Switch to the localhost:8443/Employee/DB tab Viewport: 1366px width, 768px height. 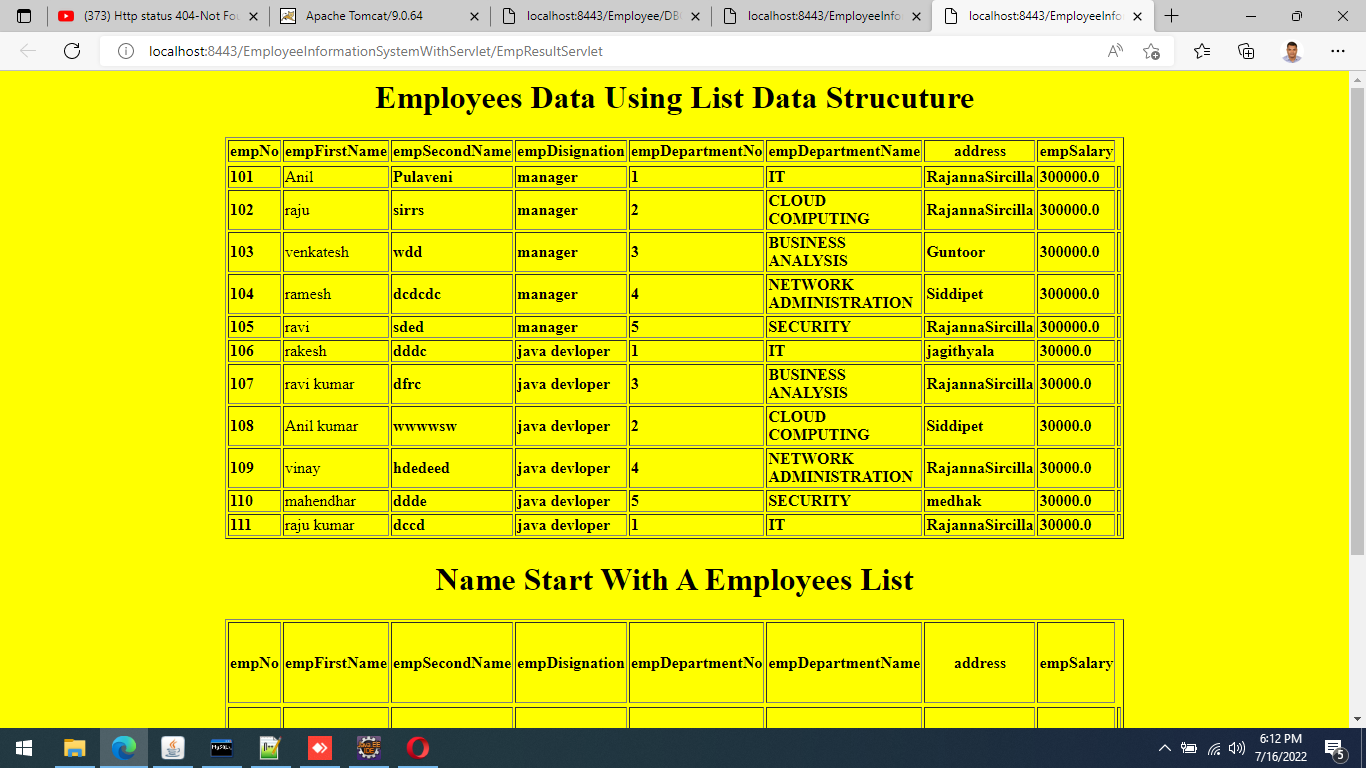(600, 16)
